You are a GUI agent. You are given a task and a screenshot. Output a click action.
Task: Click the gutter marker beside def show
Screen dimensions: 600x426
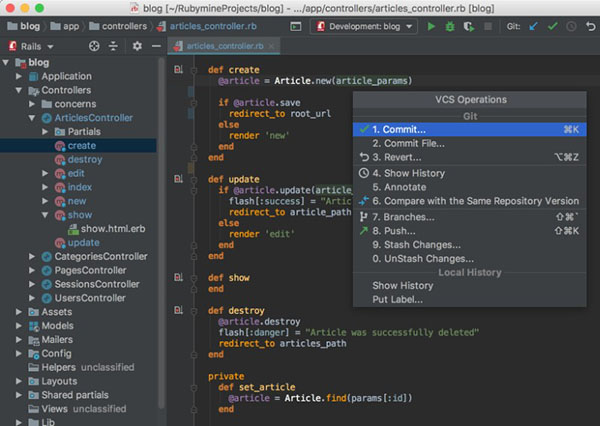pos(178,277)
